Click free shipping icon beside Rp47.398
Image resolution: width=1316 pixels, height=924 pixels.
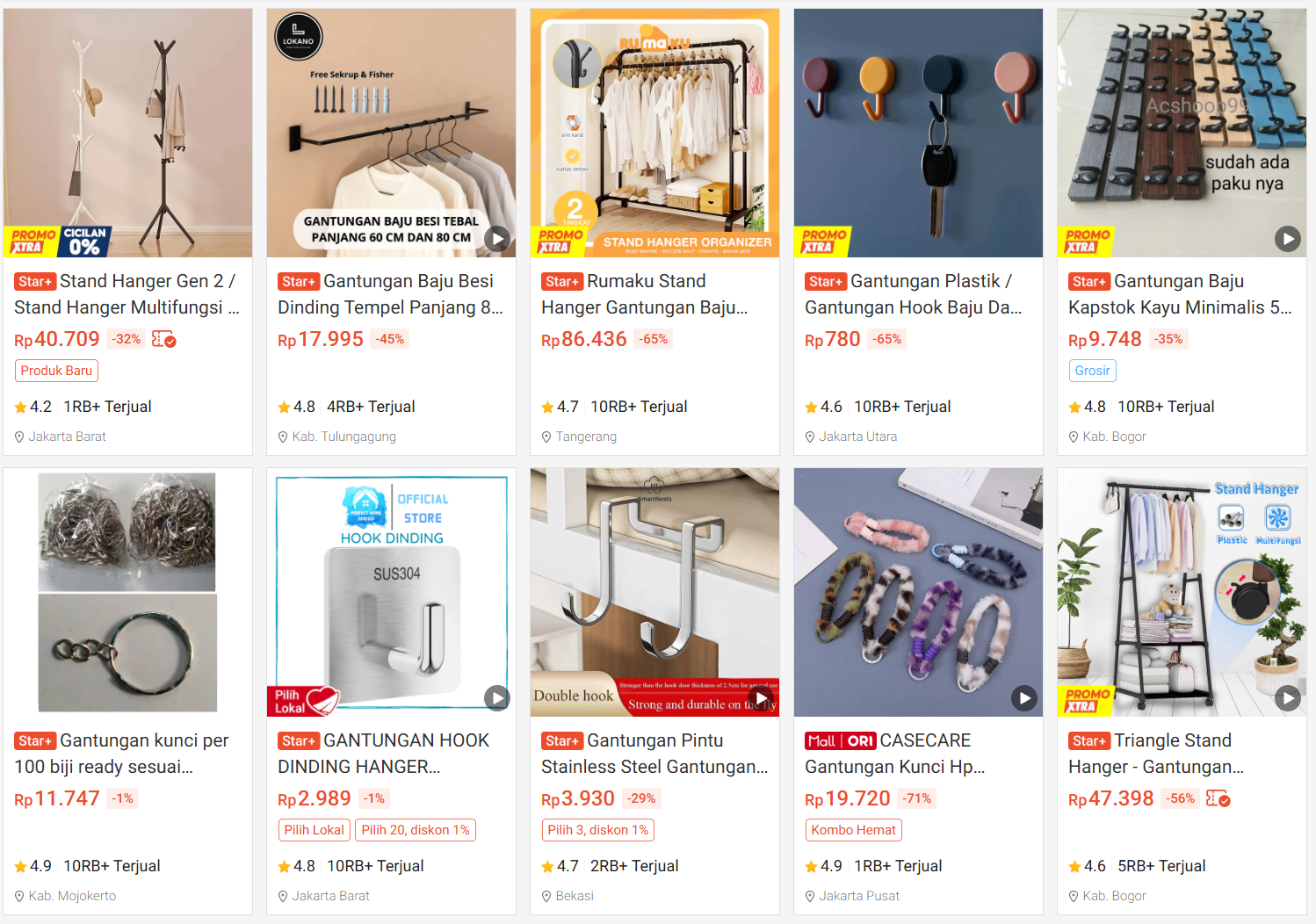coord(1218,798)
